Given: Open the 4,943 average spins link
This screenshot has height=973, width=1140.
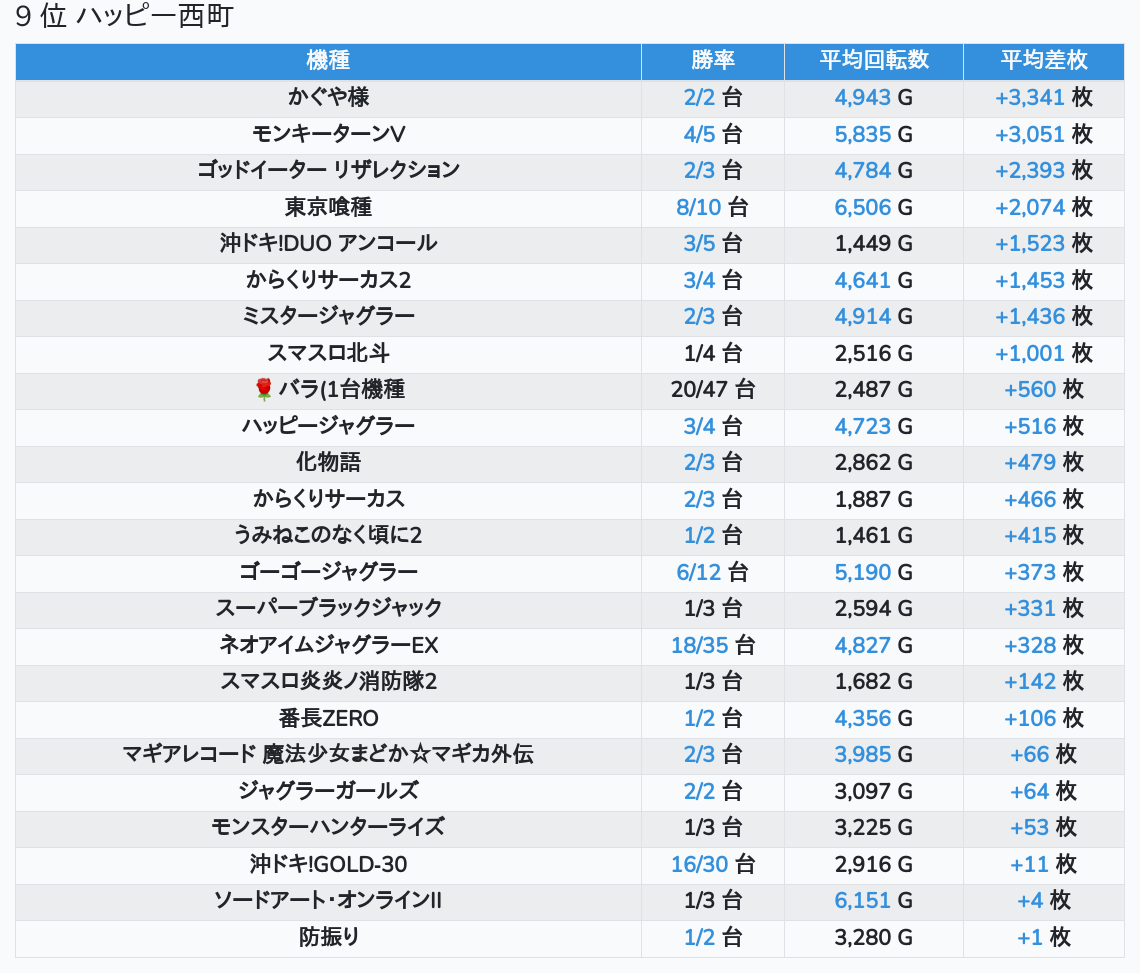Looking at the screenshot, I should [862, 97].
